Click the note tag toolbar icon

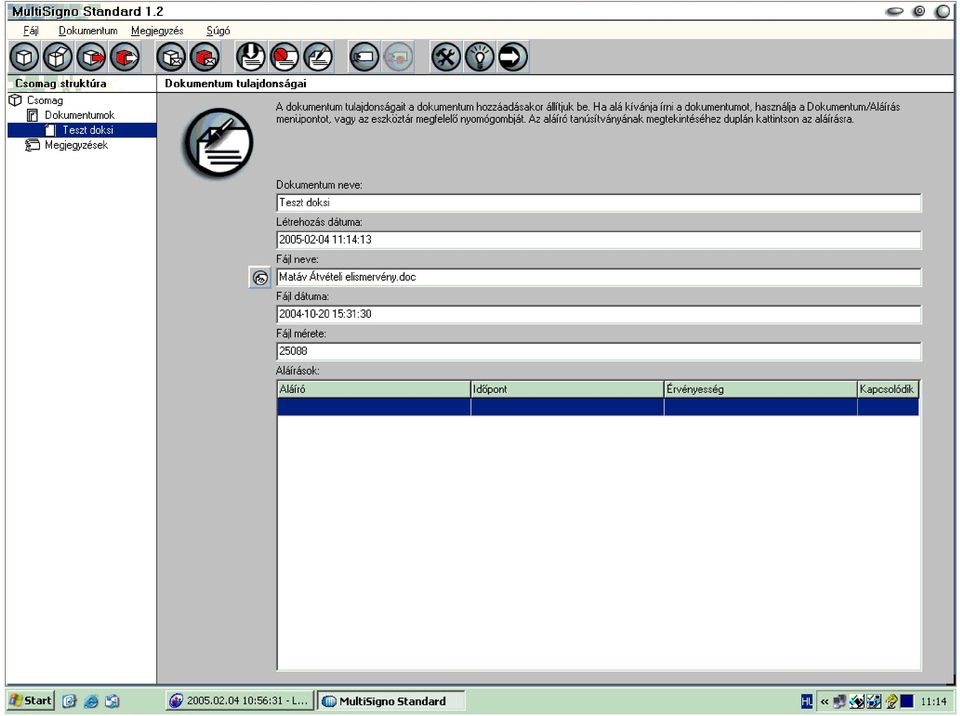pyautogui.click(x=364, y=57)
